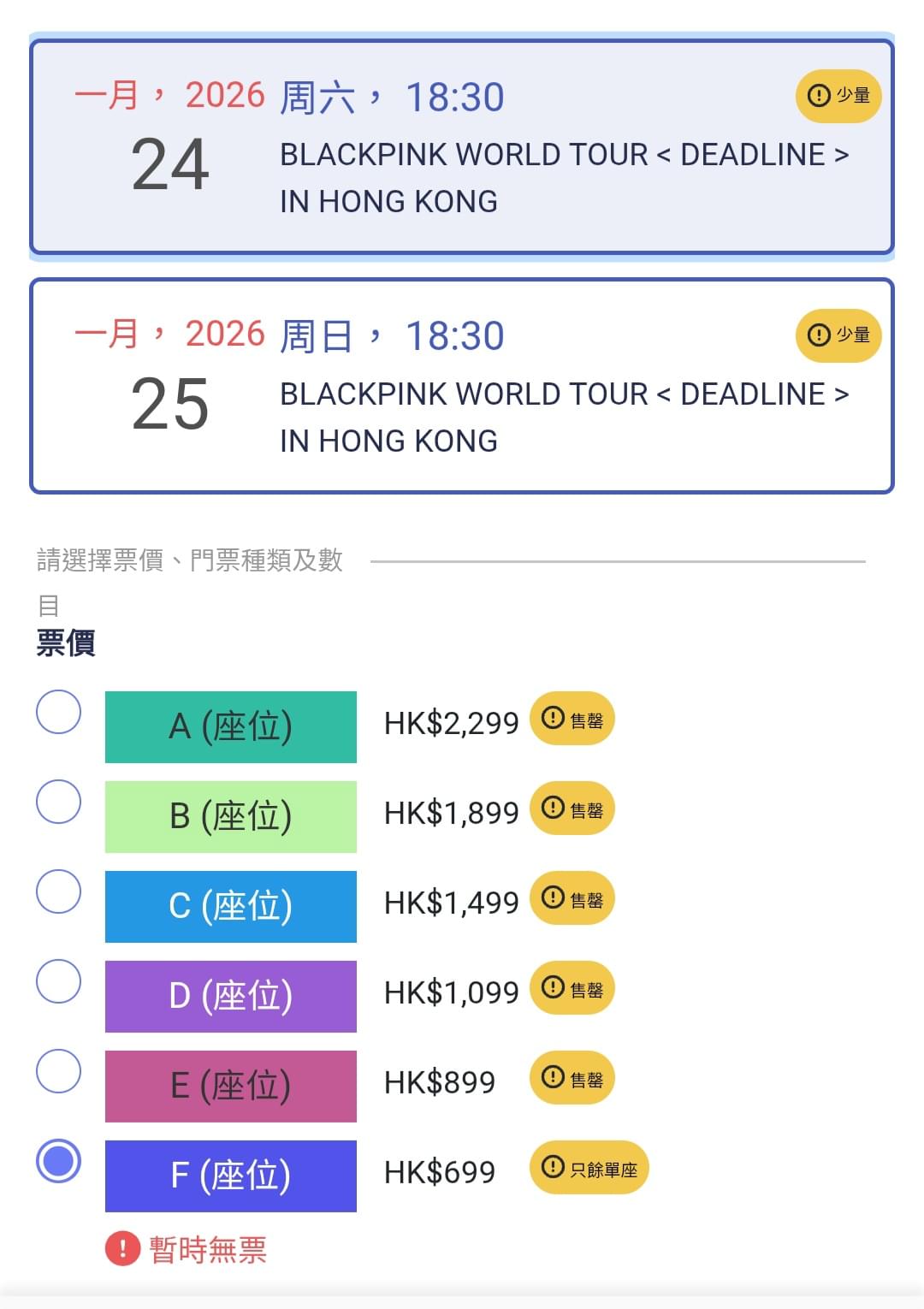Click the sold-out badge beside HK$899
The image size is (924, 1309).
pos(572,1078)
